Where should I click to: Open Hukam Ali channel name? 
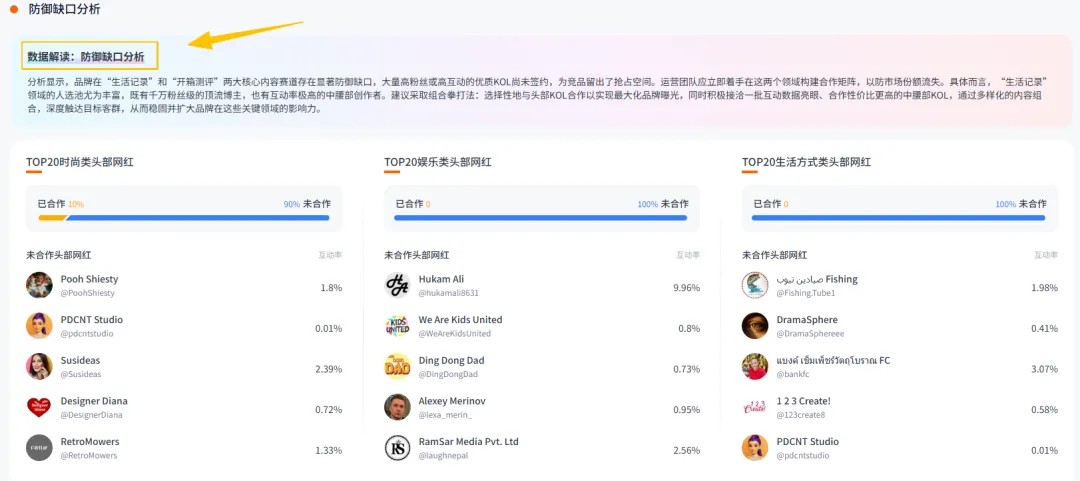point(442,279)
